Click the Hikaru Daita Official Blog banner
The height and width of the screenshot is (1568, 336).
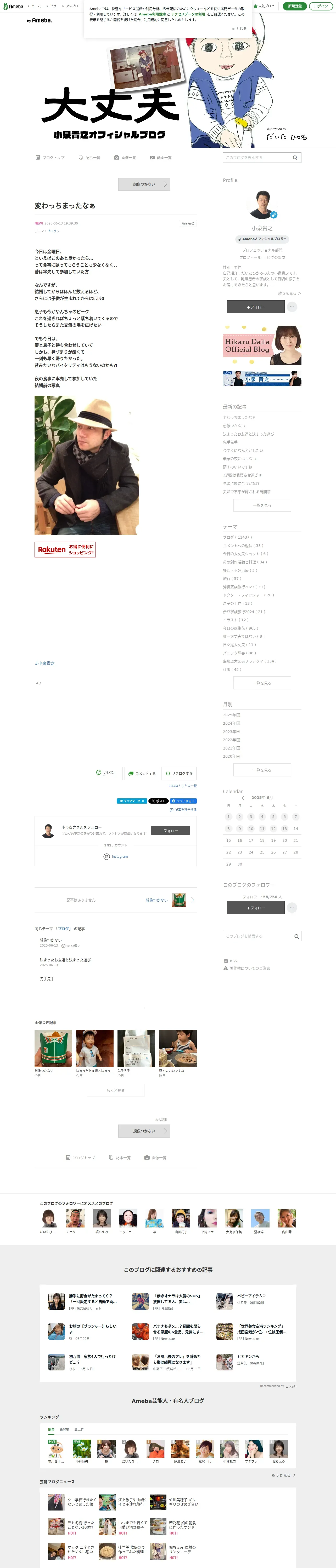pos(262,345)
